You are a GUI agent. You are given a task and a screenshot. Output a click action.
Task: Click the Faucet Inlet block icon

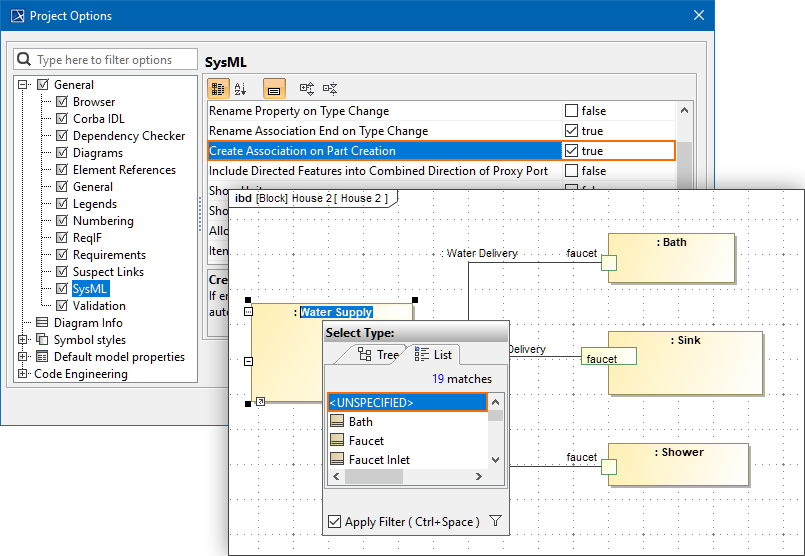[x=337, y=460]
